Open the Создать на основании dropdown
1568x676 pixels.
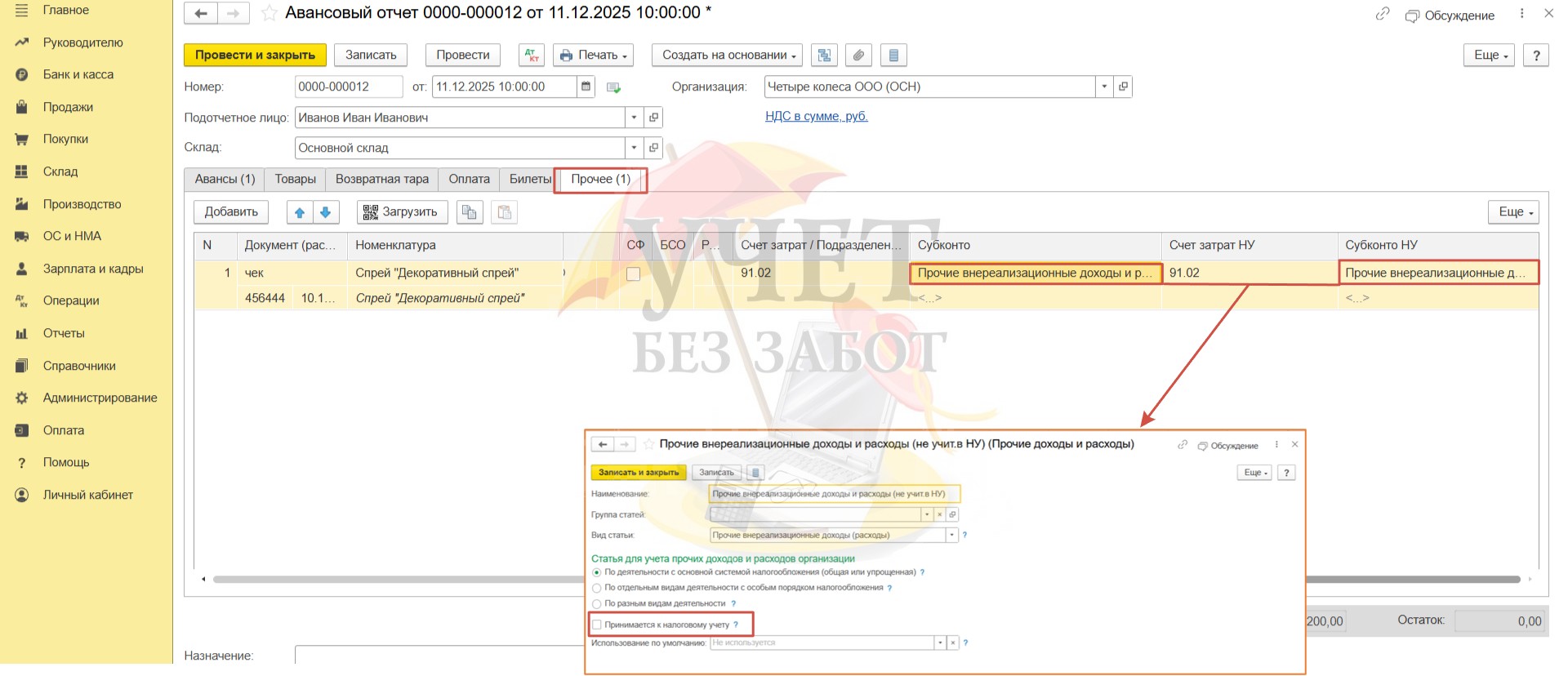(728, 55)
